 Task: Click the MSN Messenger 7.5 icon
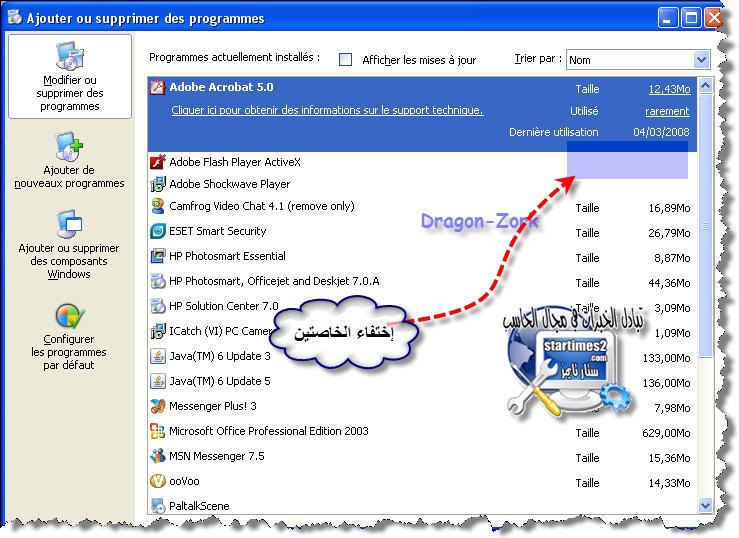point(157,456)
